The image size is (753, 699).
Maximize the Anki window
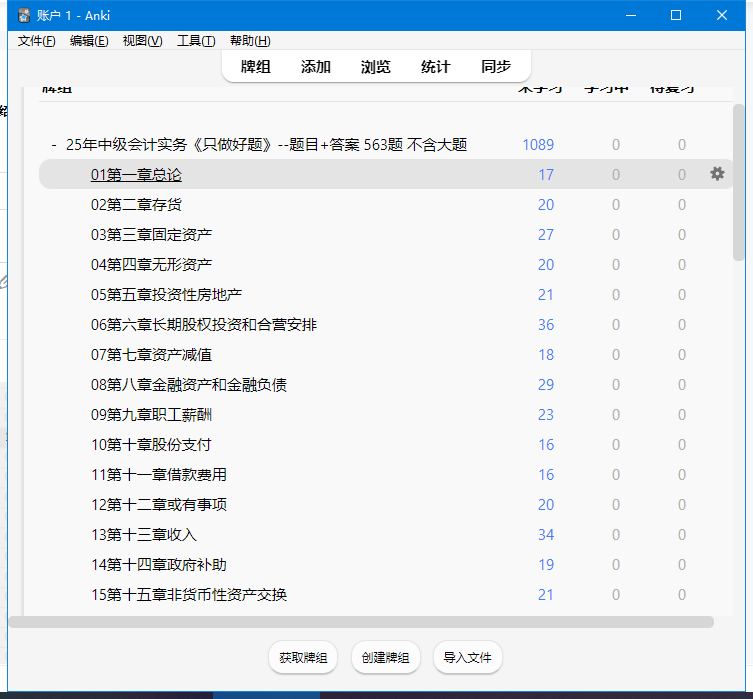(676, 15)
